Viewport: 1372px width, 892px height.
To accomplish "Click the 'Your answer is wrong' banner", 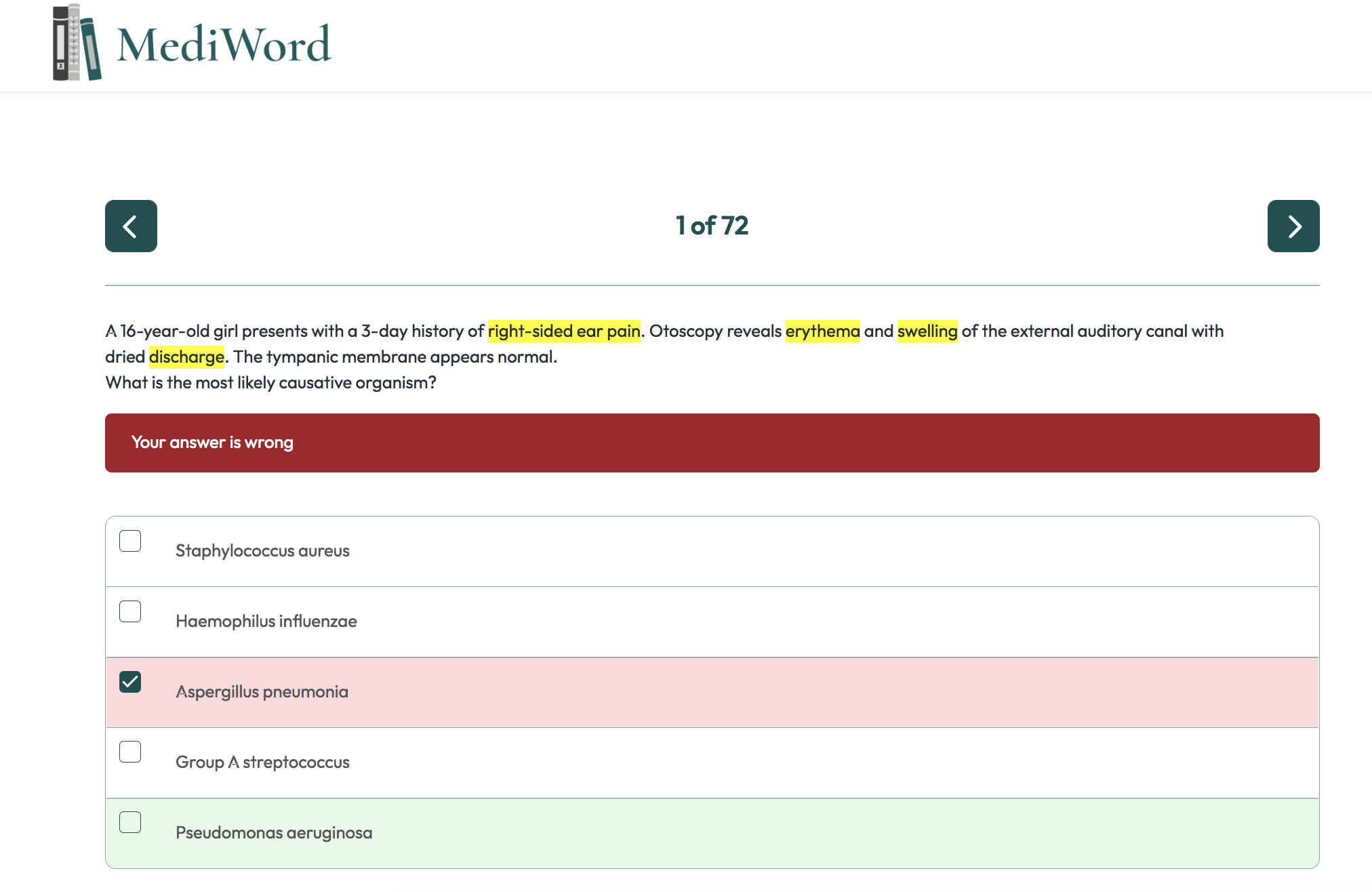I will [712, 443].
